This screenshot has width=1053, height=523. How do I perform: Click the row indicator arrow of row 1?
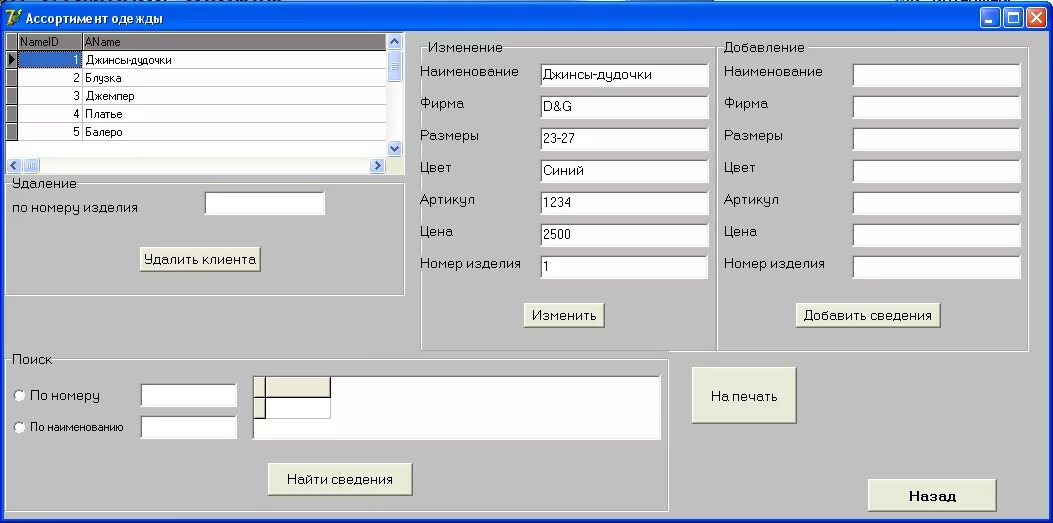(x=11, y=60)
